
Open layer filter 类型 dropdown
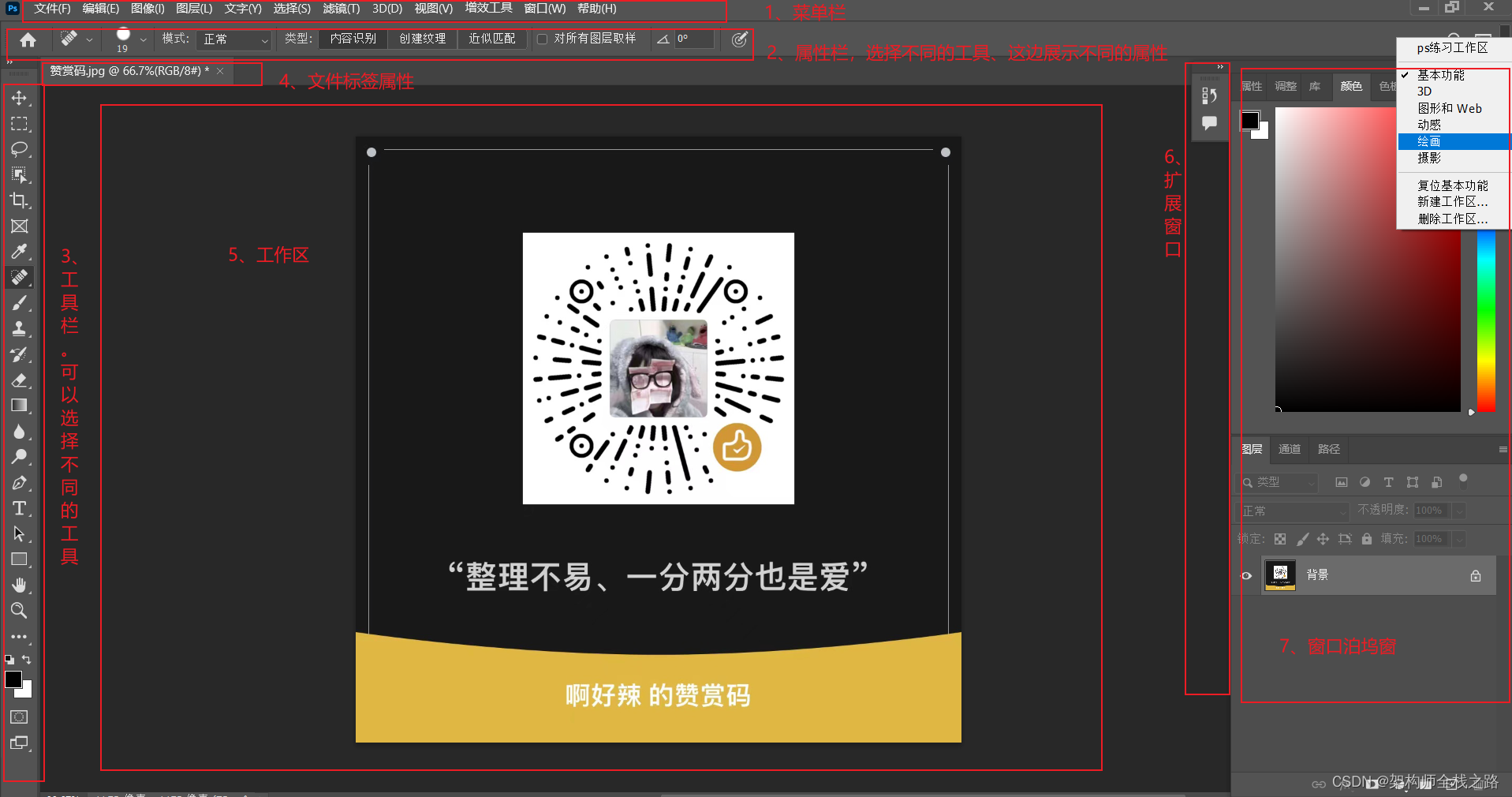(x=1276, y=482)
